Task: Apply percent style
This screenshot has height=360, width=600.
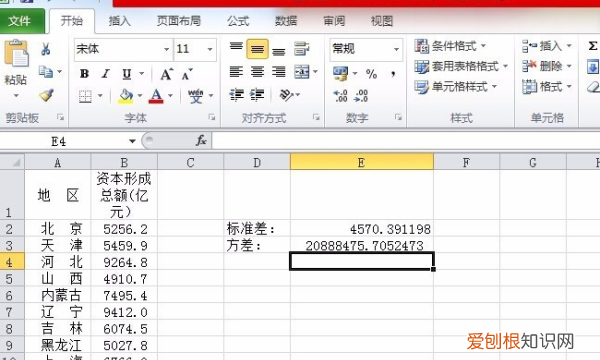Action: 371,74
